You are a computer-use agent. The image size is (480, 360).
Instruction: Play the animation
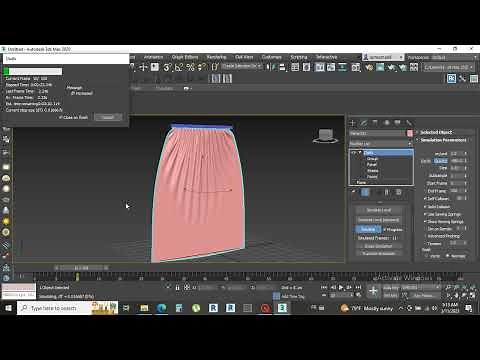[x=341, y=287]
